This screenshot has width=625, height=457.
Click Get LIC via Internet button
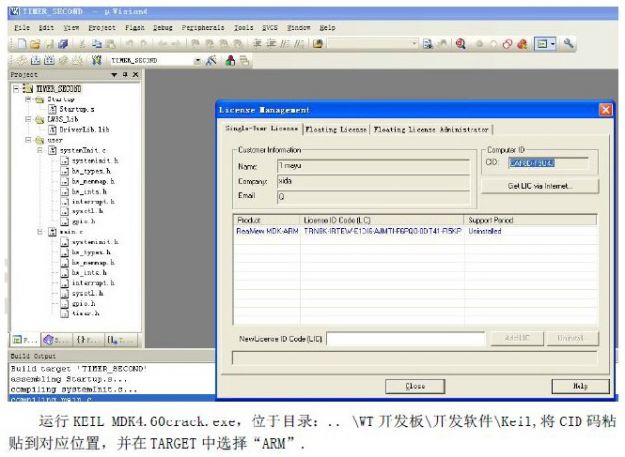point(540,186)
